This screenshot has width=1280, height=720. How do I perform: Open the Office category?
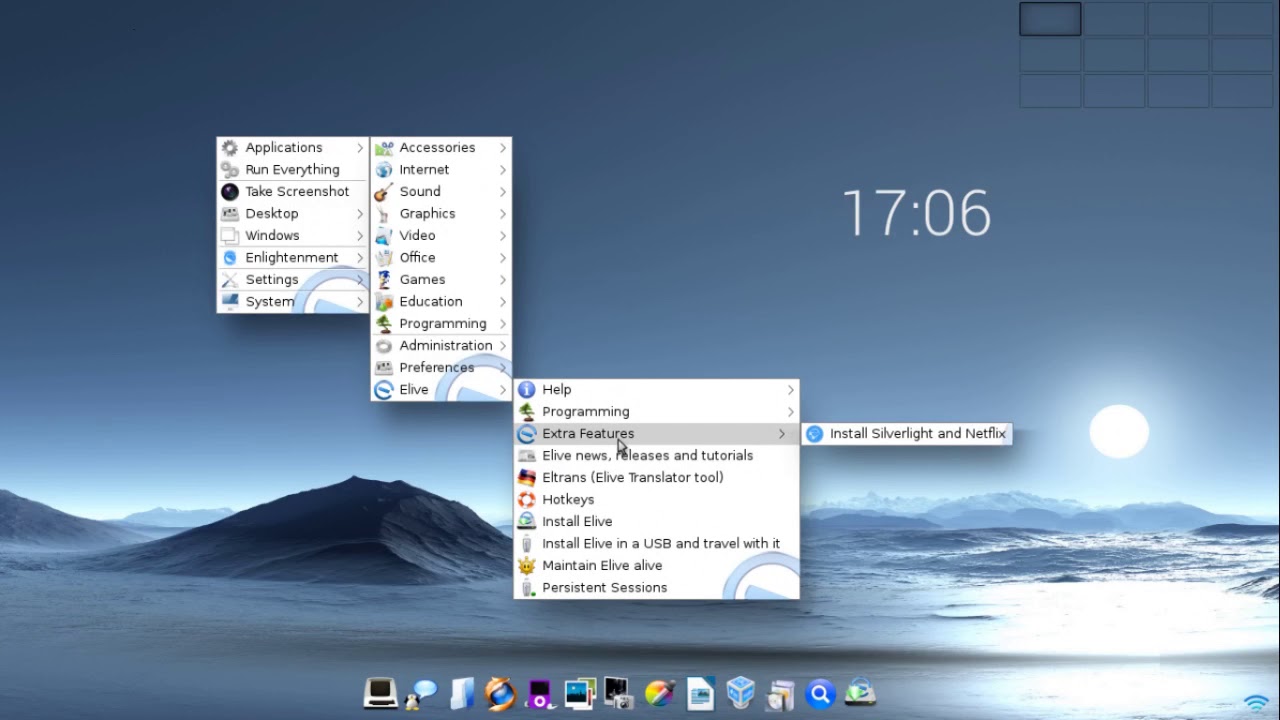(x=441, y=257)
